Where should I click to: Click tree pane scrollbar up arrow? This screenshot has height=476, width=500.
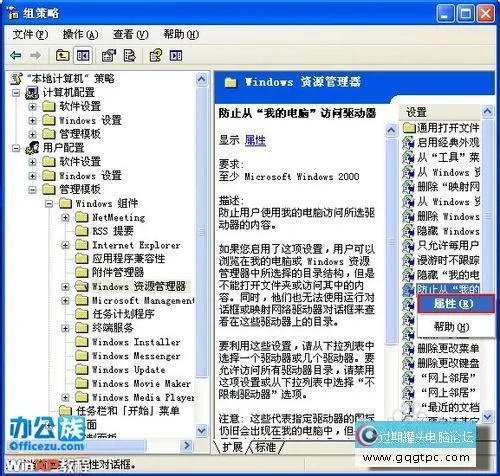pos(201,80)
